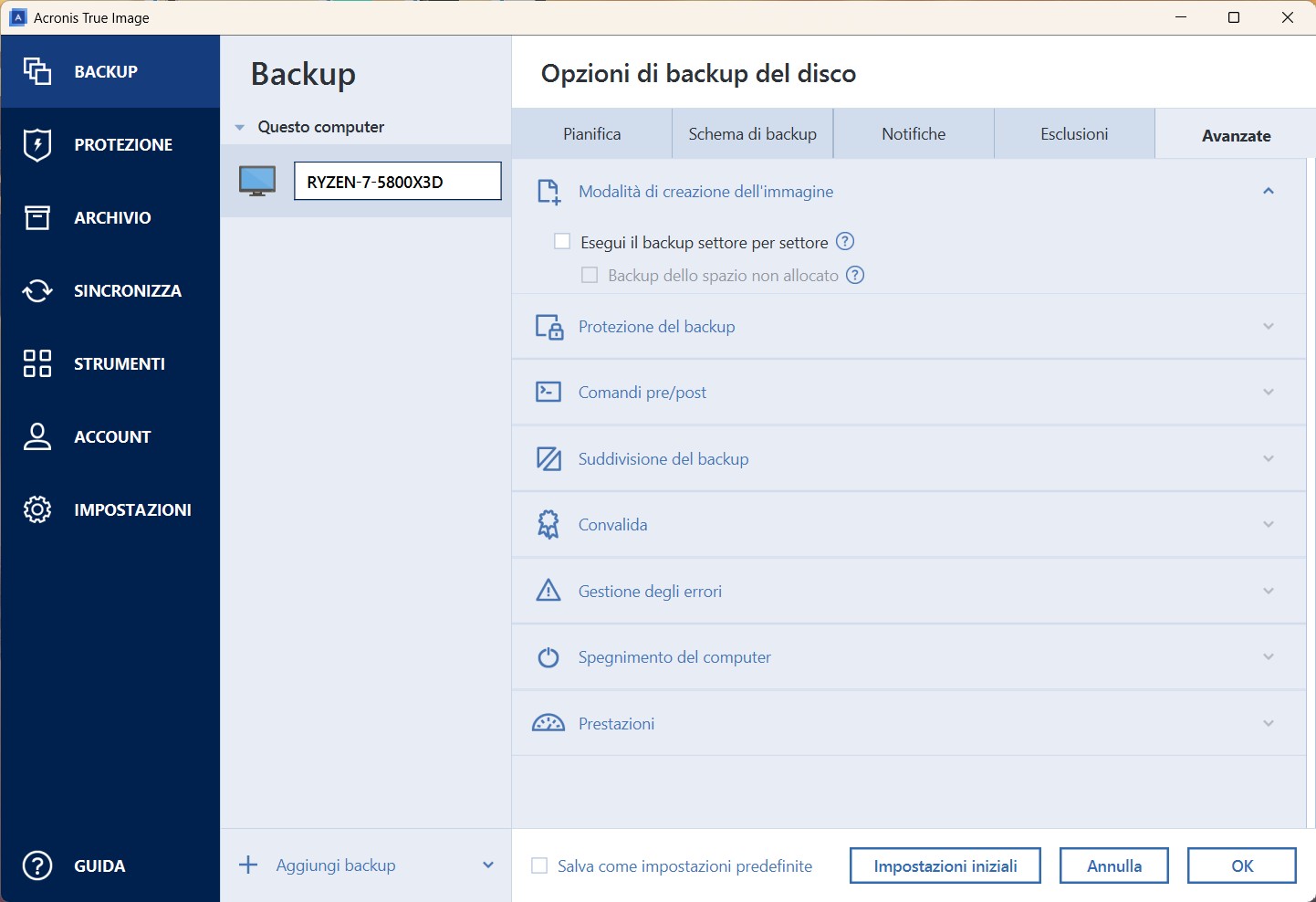
Task: Open help for sector-by-sector backup option
Action: pos(845,242)
